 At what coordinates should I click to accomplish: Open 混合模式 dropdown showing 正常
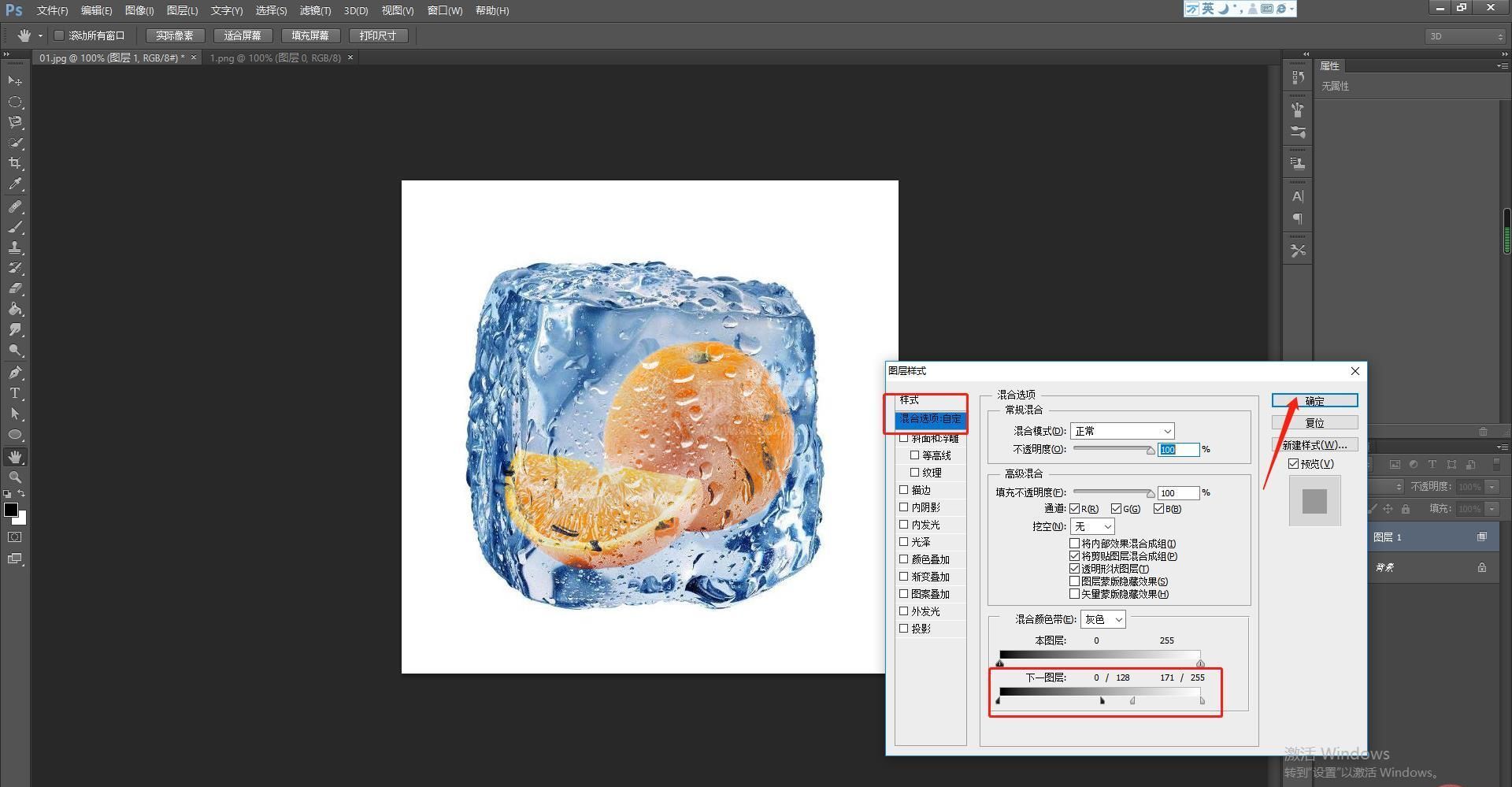pos(1122,431)
